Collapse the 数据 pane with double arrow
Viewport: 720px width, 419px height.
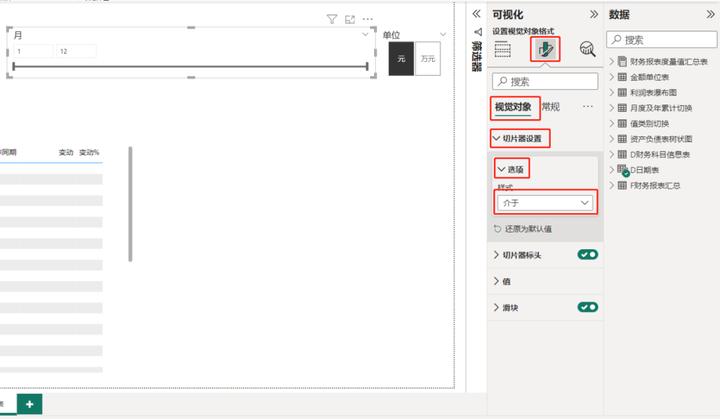pos(710,14)
